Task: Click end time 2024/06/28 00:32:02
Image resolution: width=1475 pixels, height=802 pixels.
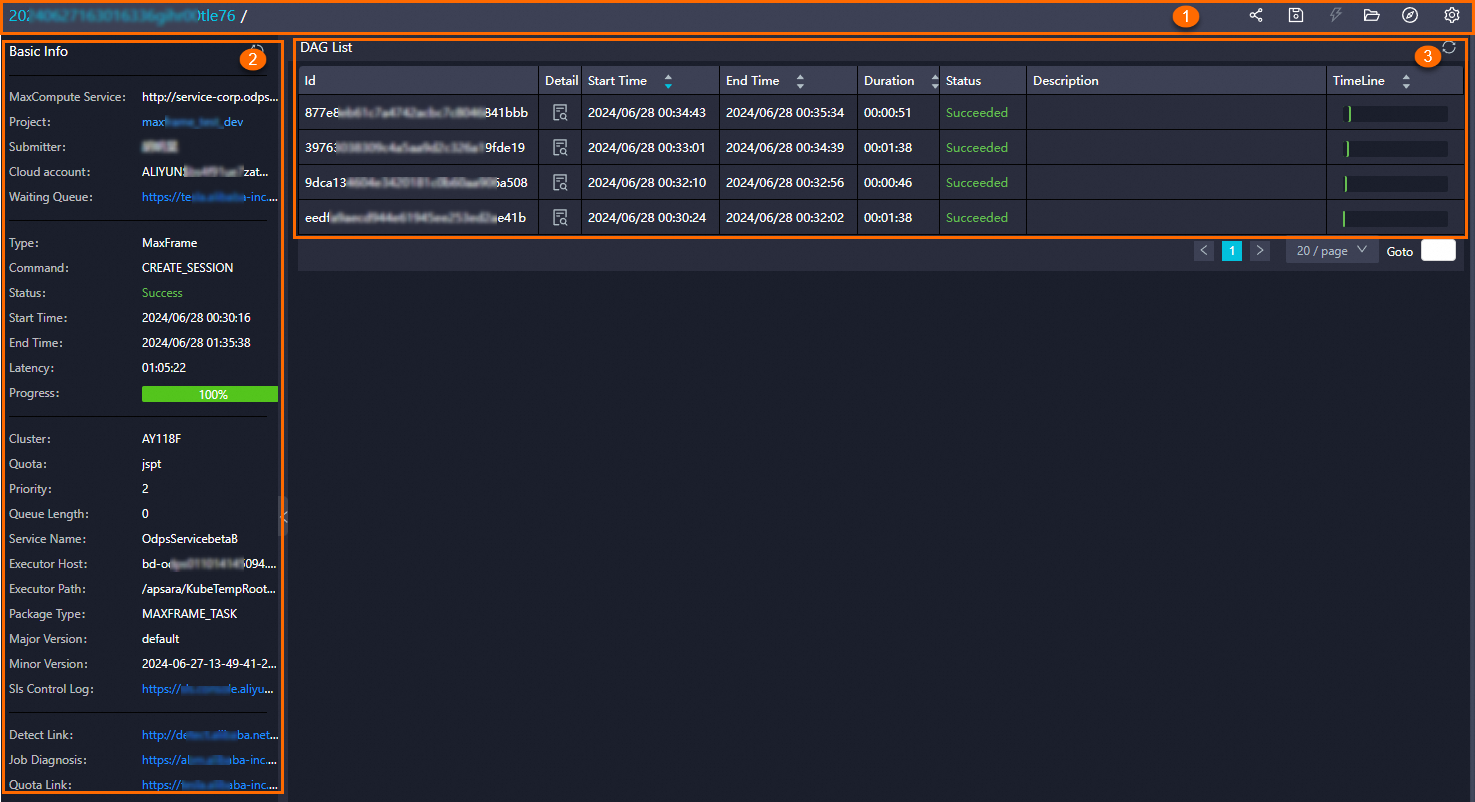Action: tap(785, 218)
